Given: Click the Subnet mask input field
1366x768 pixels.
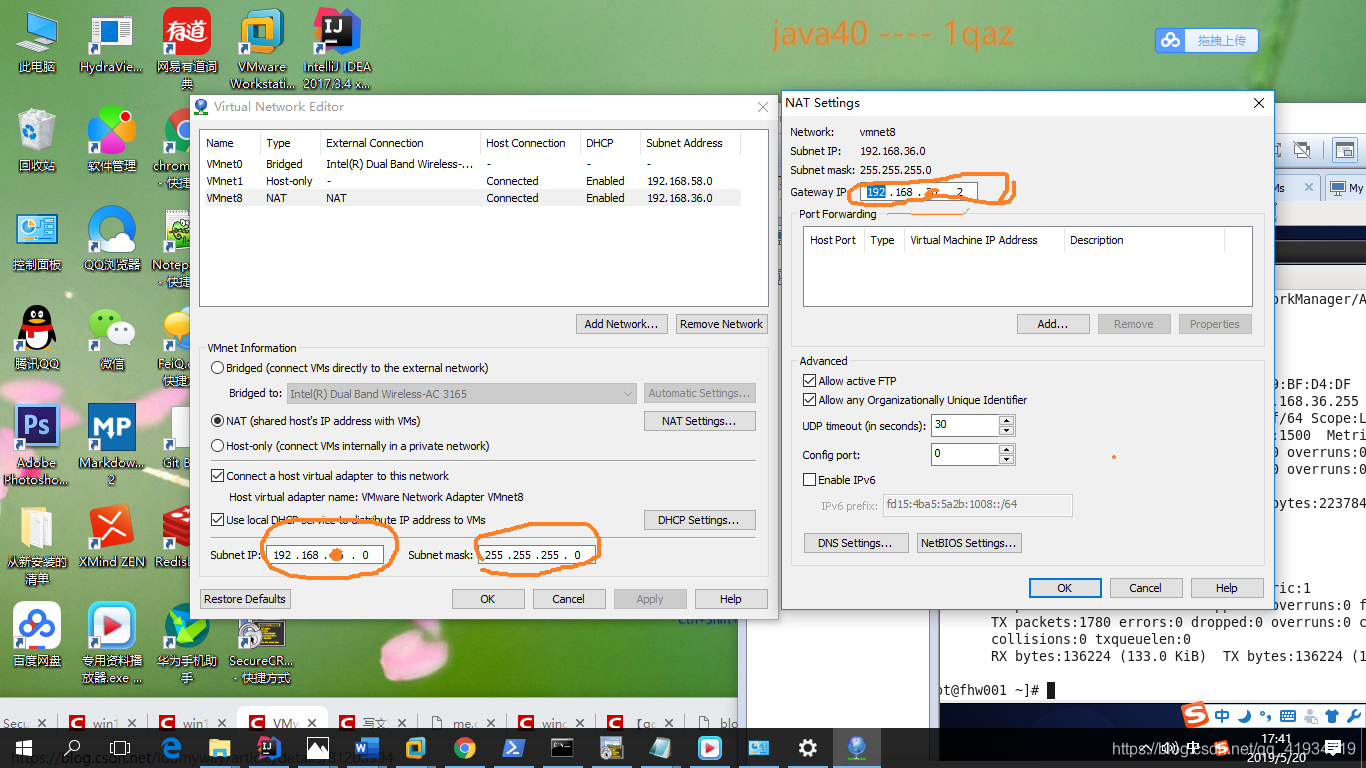Looking at the screenshot, I should [x=538, y=555].
